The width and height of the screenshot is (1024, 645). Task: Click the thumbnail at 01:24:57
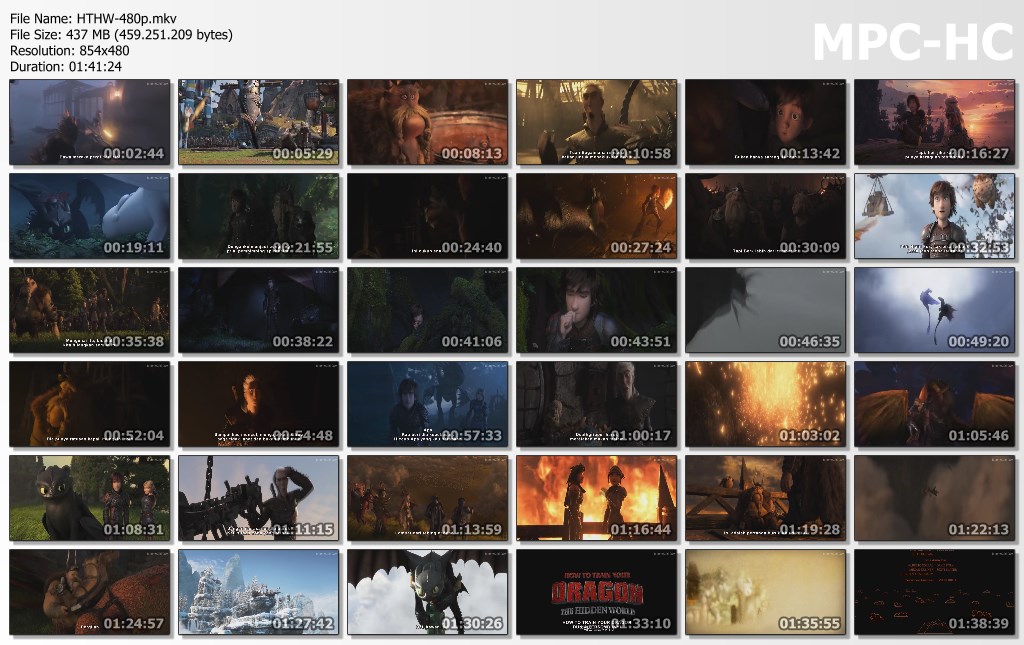tap(89, 592)
